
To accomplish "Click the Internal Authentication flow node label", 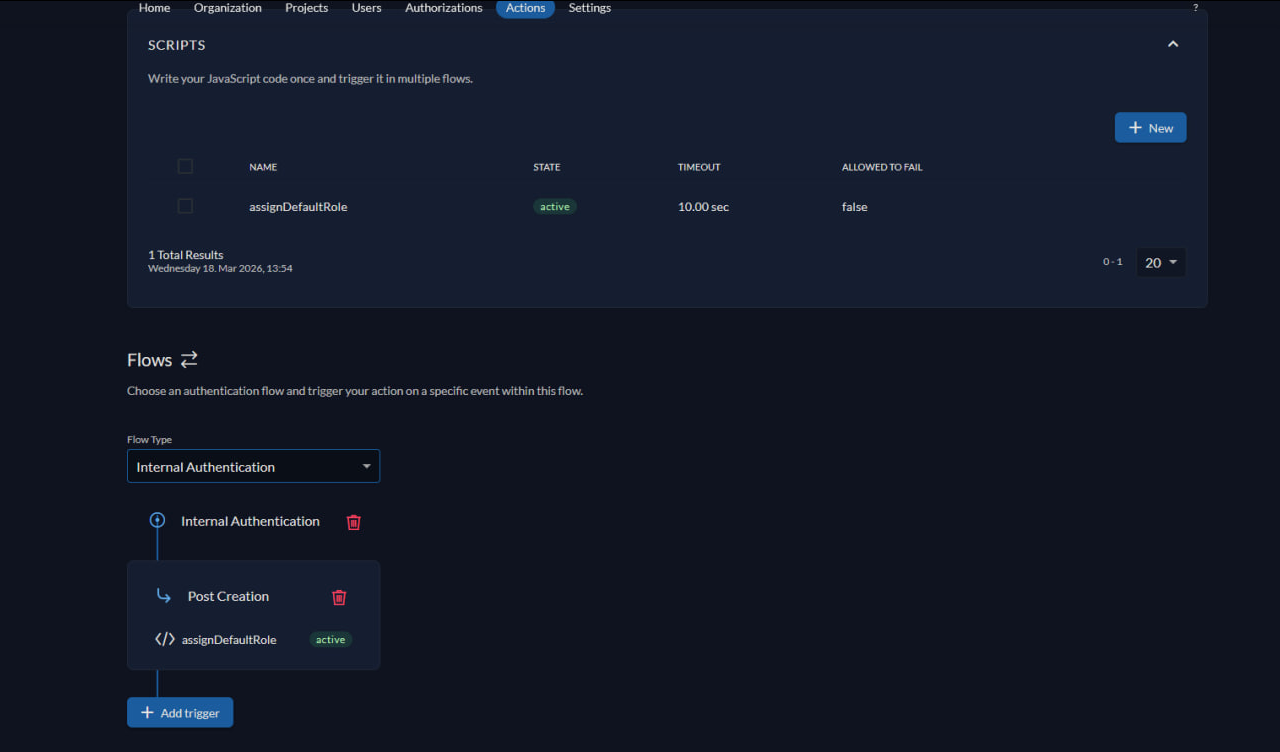I will [250, 521].
